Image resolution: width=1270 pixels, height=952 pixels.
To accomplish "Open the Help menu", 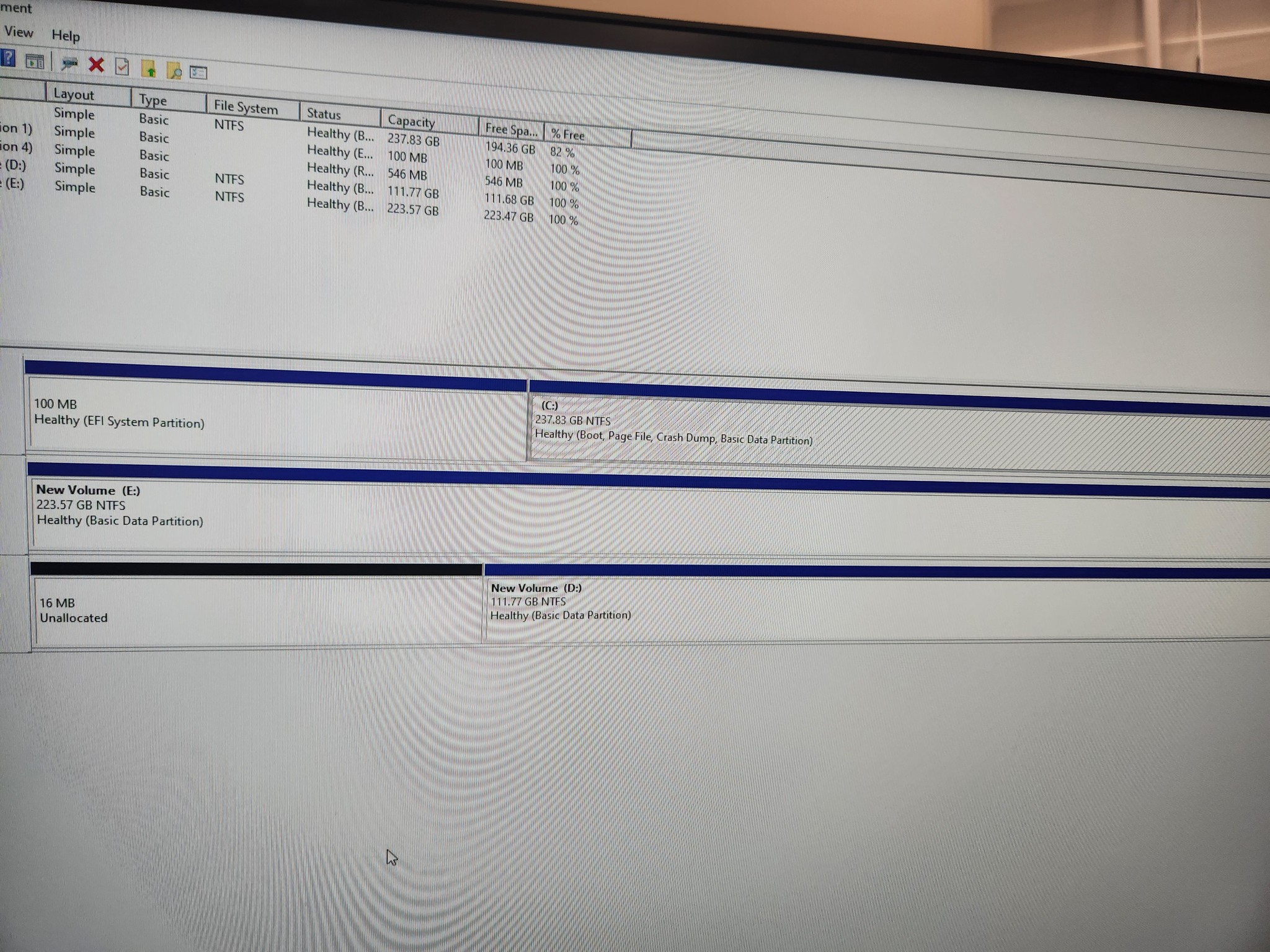I will [x=66, y=35].
